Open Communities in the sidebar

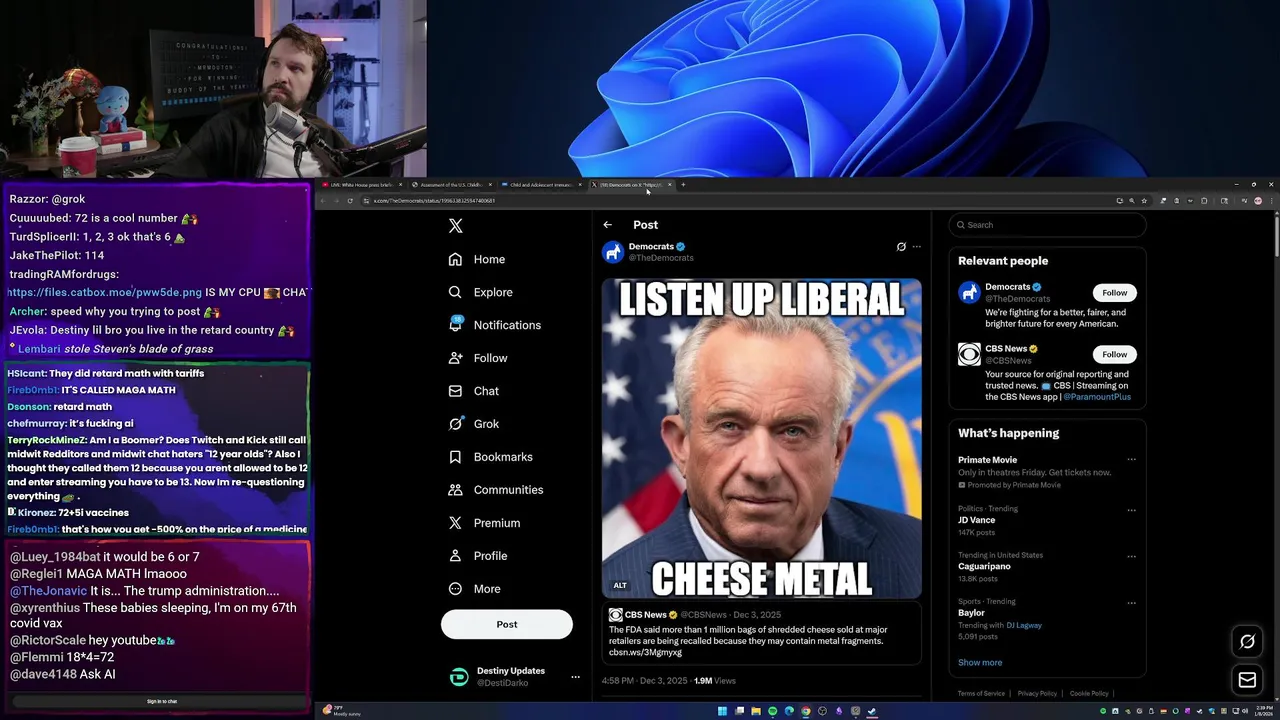pos(496,490)
